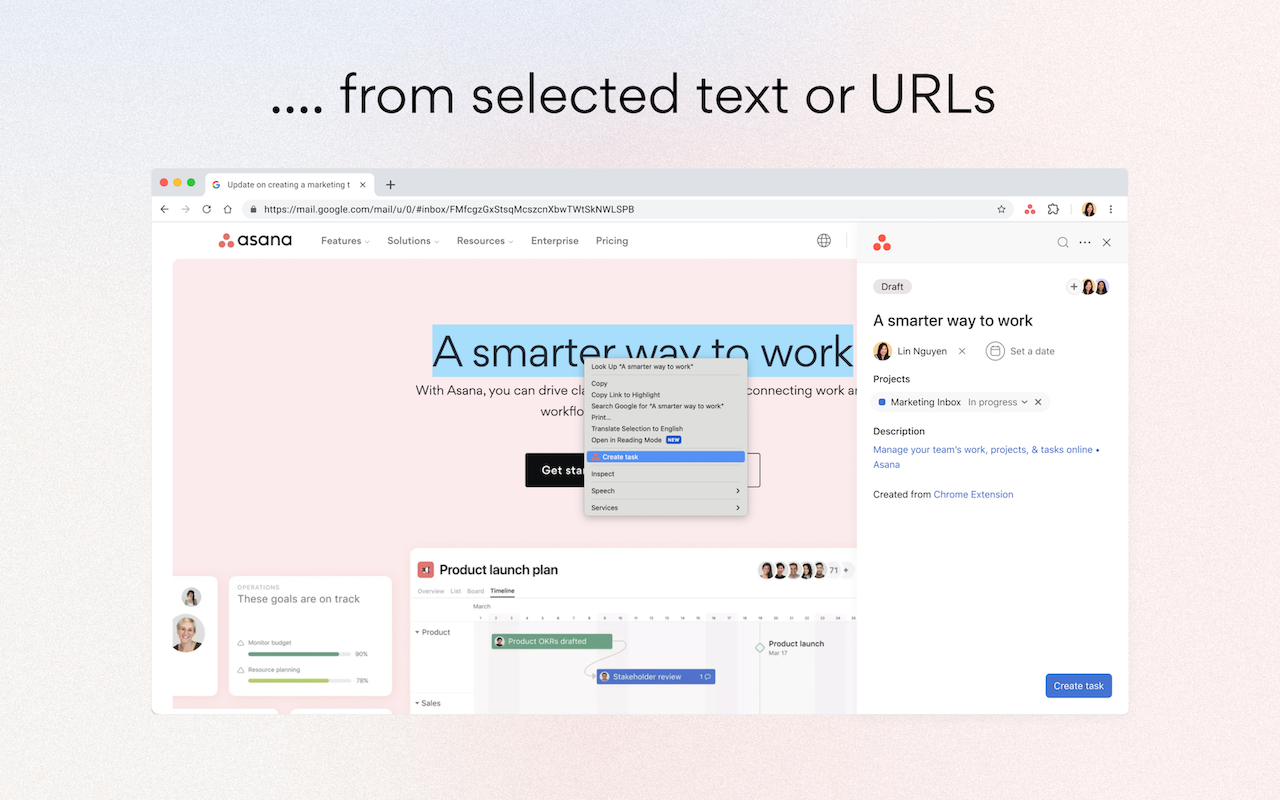Add member plus next to 71
Viewport: 1280px width, 800px height.
pos(846,570)
